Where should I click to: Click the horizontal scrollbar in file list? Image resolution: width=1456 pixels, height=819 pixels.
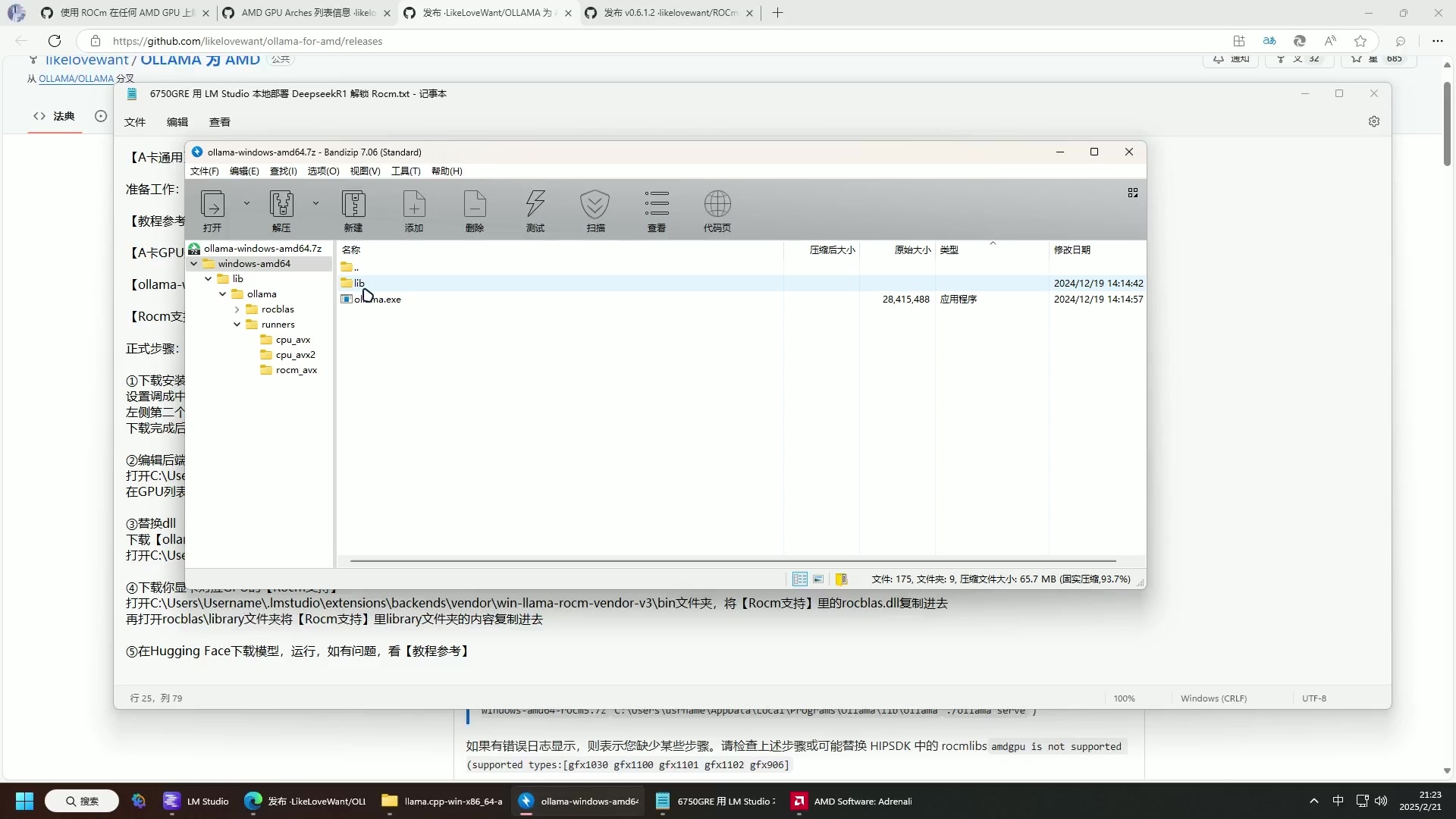pyautogui.click(x=732, y=561)
